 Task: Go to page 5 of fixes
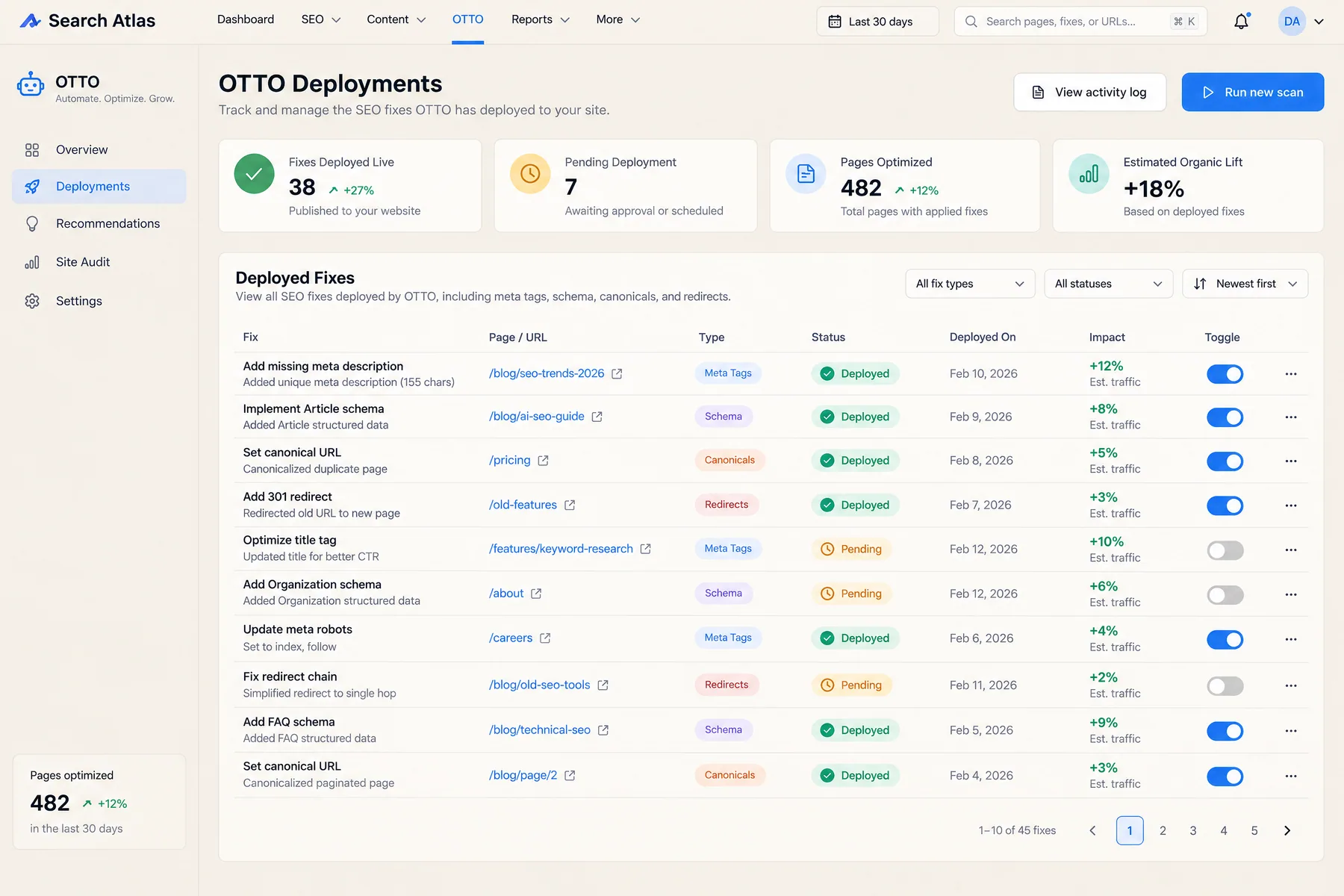tap(1254, 831)
